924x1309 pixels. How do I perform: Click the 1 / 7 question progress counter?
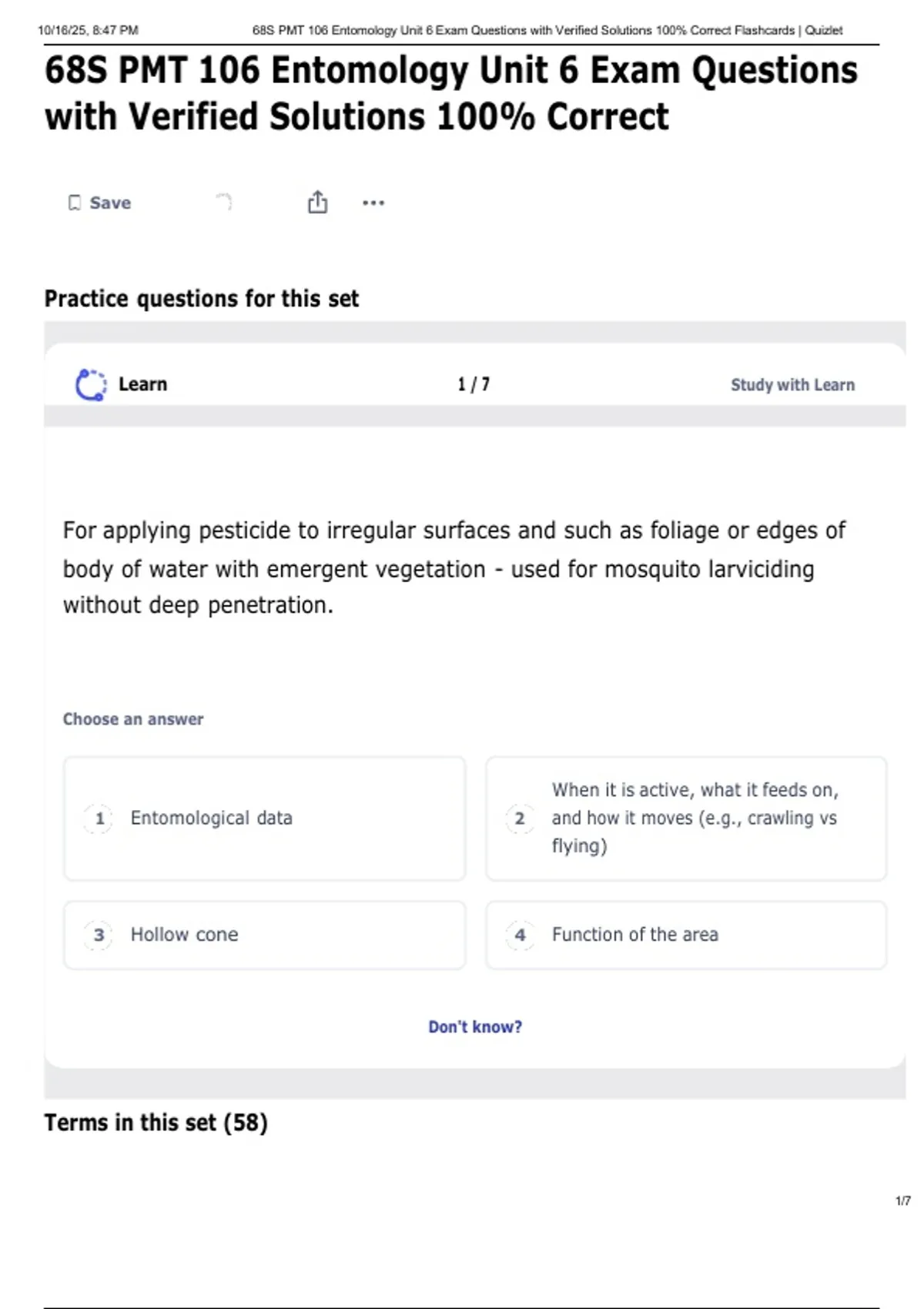point(474,384)
